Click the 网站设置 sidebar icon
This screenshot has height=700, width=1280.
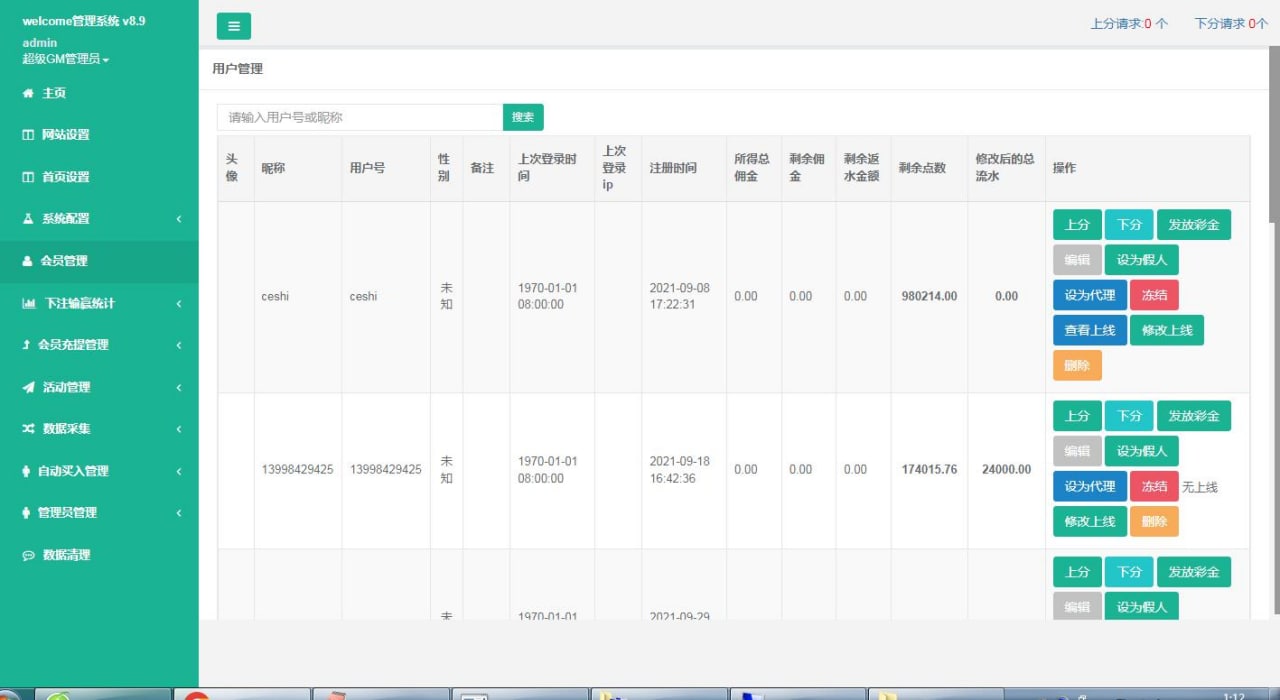coord(28,135)
